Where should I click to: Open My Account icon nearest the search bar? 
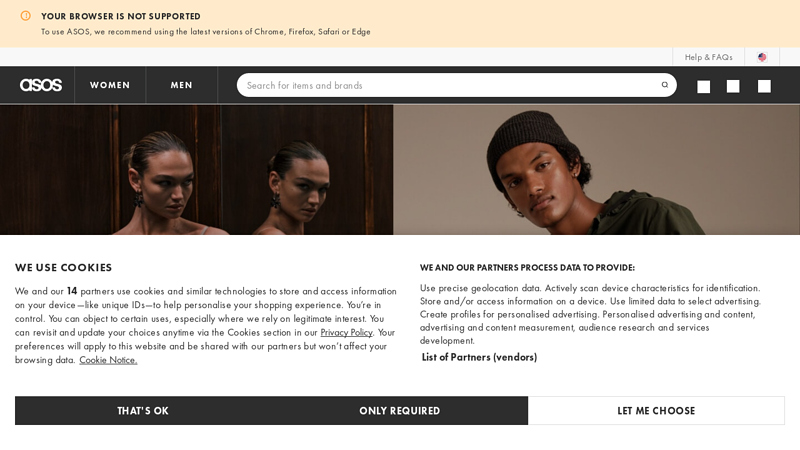[x=704, y=87]
